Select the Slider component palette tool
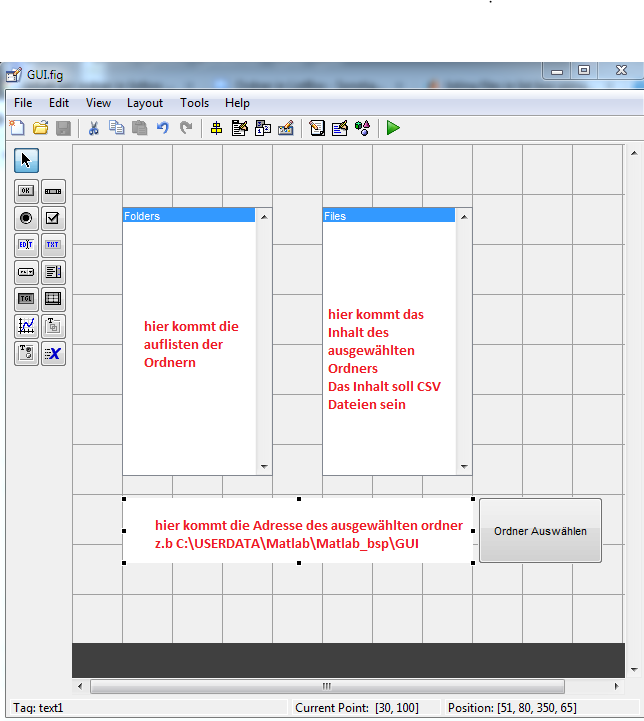 tap(53, 190)
